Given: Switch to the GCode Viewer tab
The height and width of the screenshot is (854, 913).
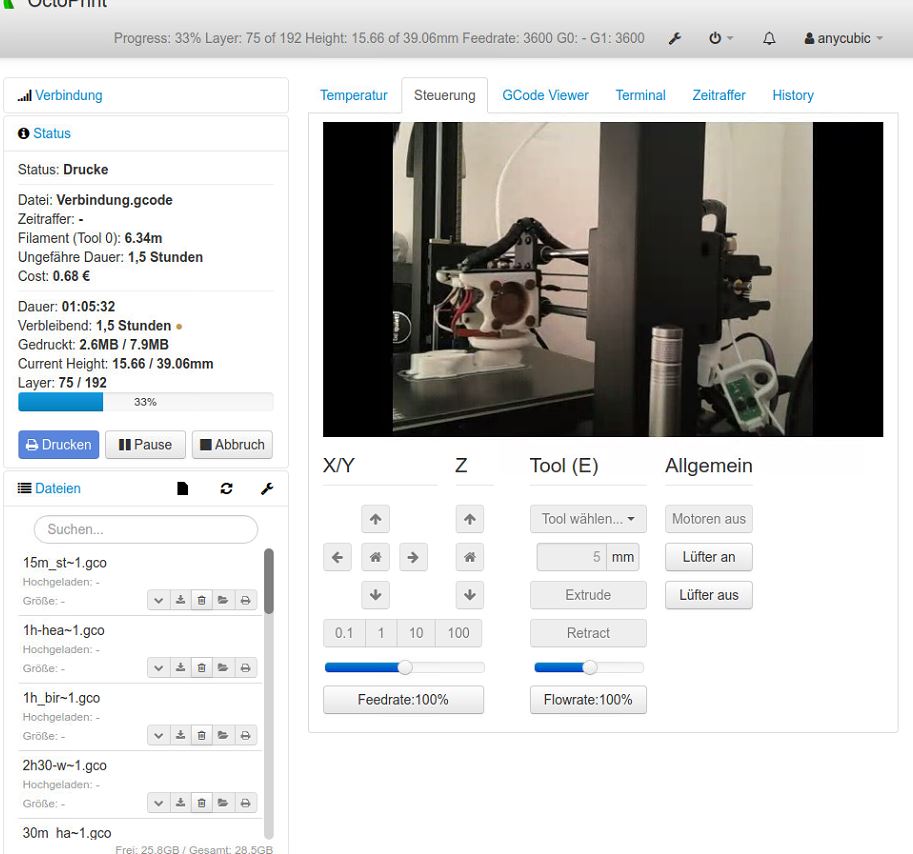Looking at the screenshot, I should tap(545, 95).
